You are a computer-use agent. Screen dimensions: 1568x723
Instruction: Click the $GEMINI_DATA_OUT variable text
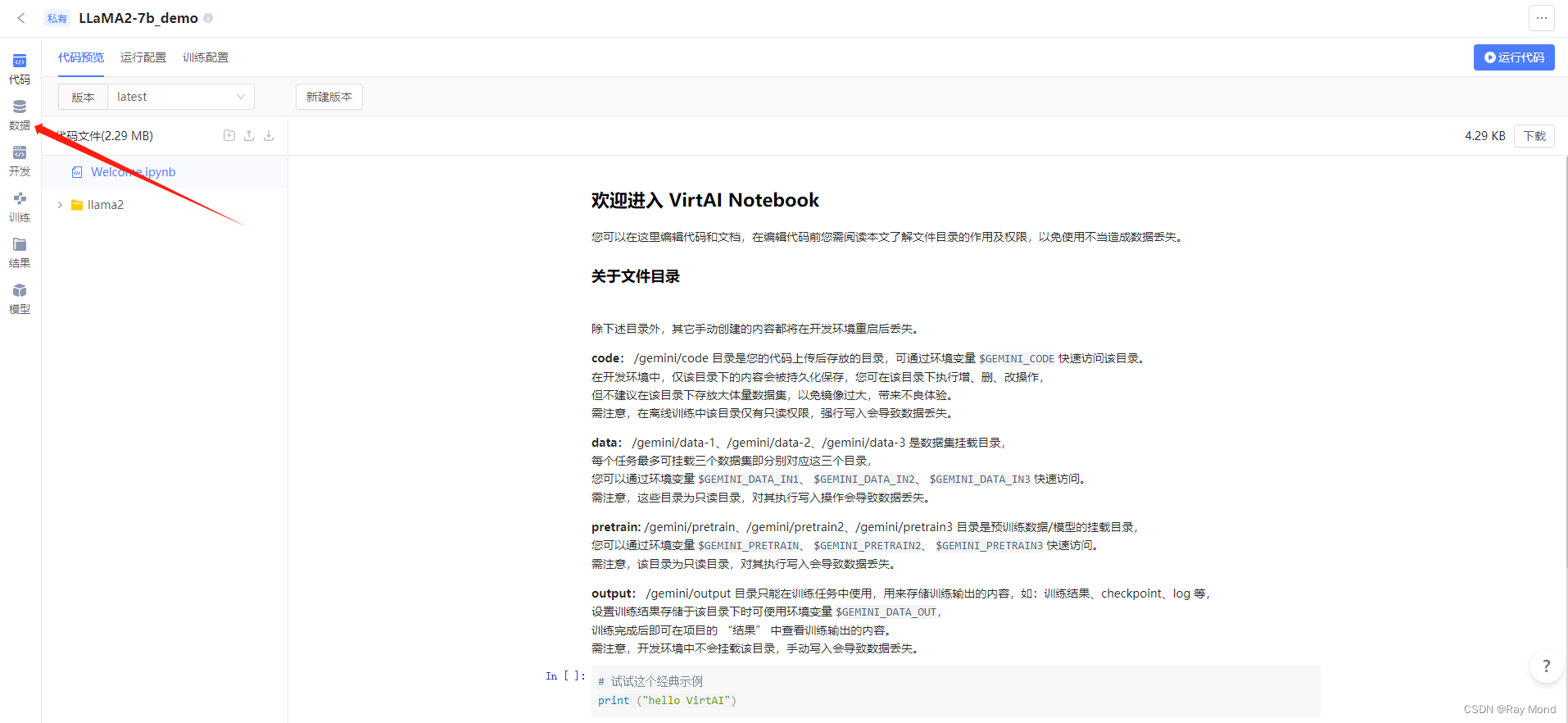[x=886, y=612]
